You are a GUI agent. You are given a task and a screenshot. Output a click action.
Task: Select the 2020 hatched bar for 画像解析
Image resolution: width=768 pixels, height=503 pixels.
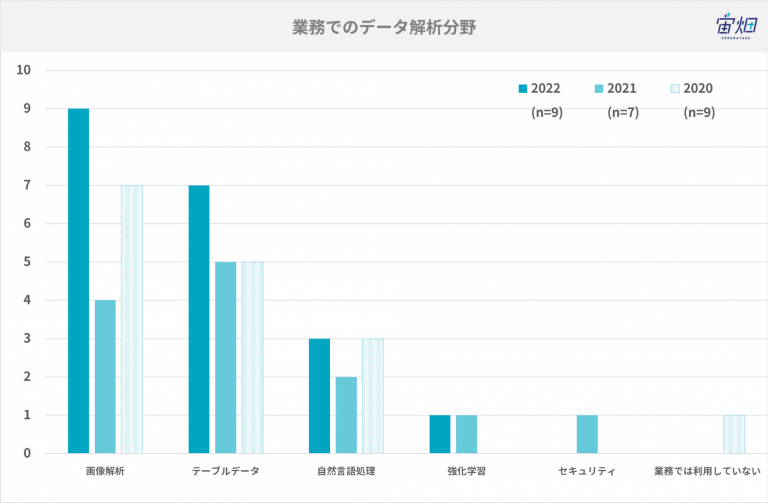(x=132, y=319)
